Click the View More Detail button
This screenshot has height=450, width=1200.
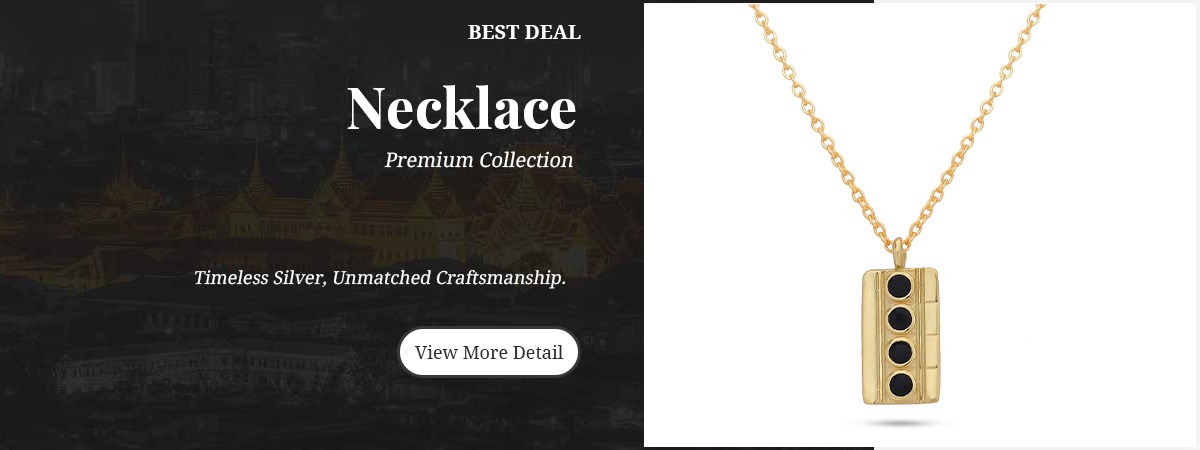point(489,352)
